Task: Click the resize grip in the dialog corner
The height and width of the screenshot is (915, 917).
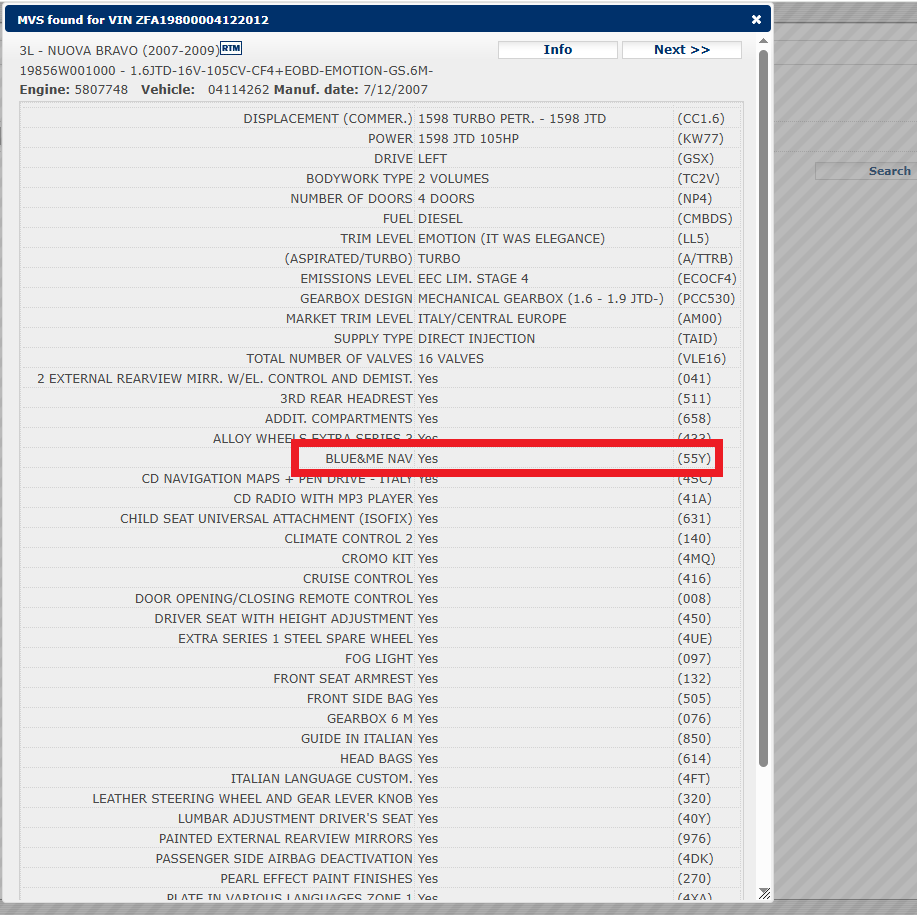Action: click(764, 892)
